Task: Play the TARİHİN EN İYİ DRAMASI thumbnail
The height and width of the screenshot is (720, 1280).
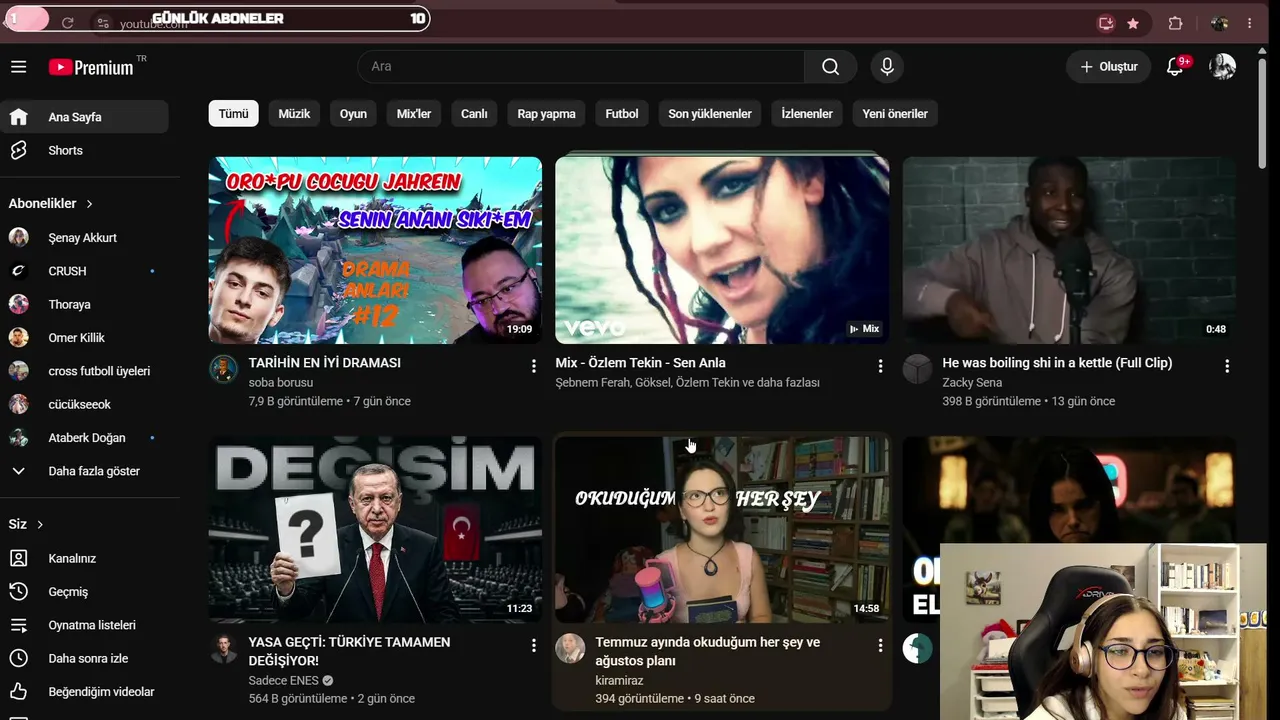Action: pyautogui.click(x=375, y=250)
